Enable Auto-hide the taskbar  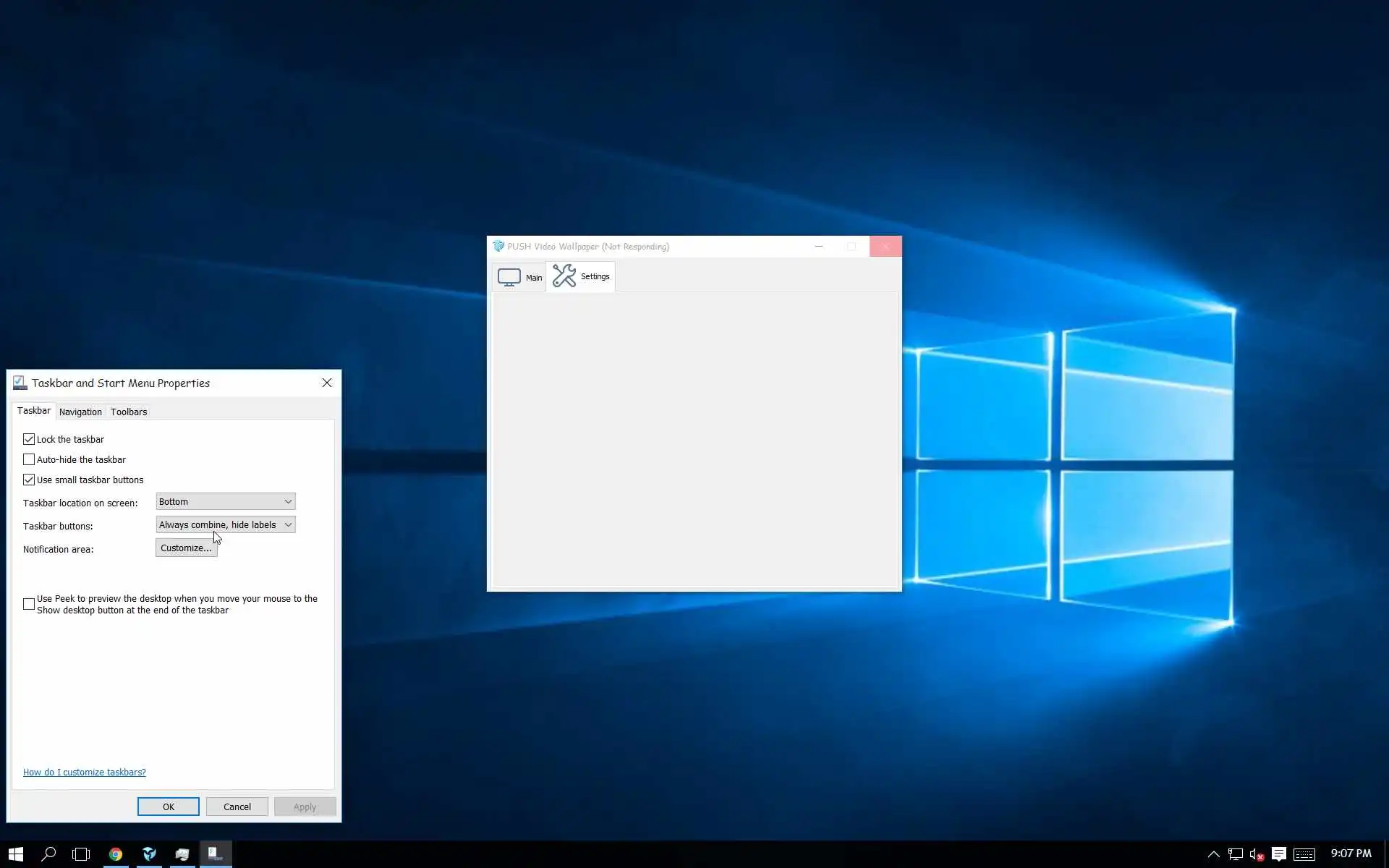click(29, 459)
